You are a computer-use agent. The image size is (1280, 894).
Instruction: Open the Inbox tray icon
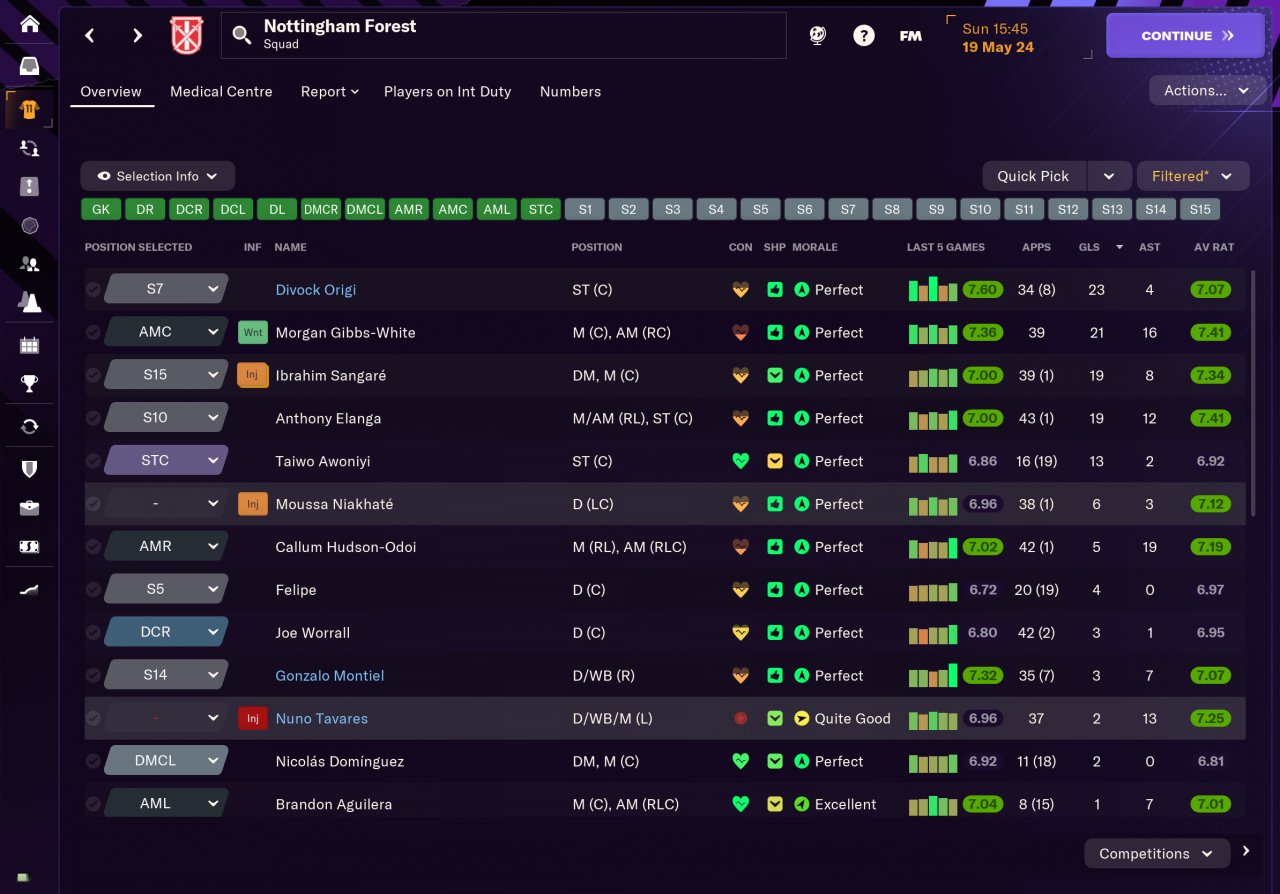30,67
